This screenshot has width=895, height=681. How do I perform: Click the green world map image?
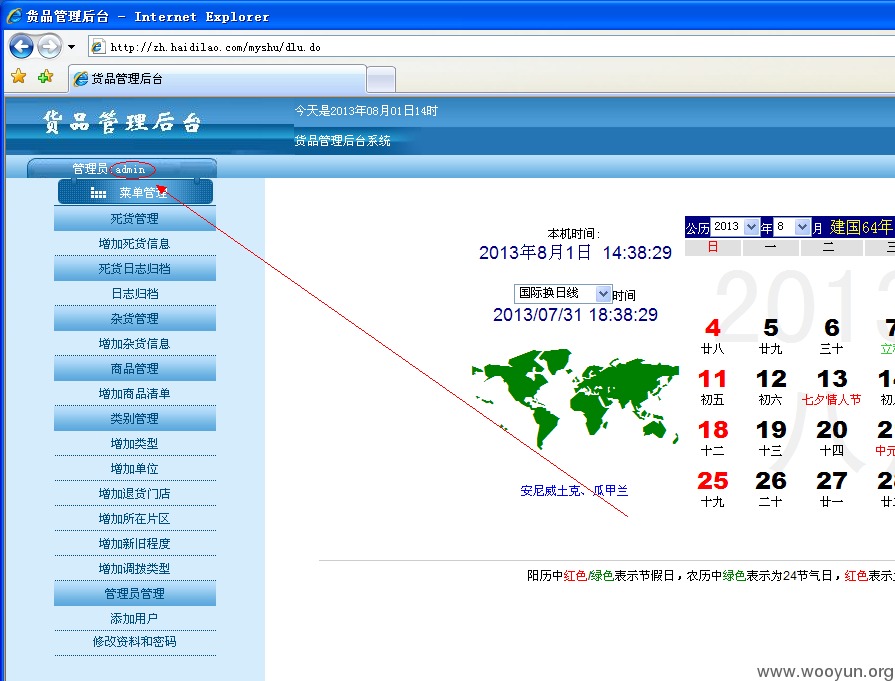tap(575, 398)
